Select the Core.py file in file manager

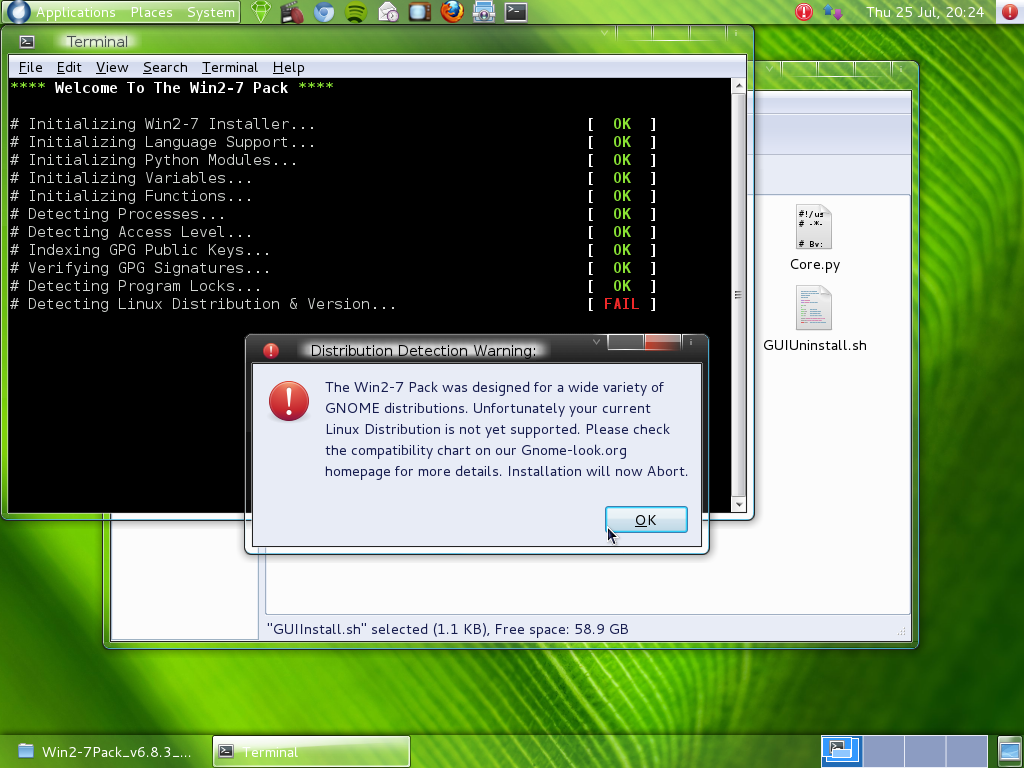pyautogui.click(x=814, y=238)
